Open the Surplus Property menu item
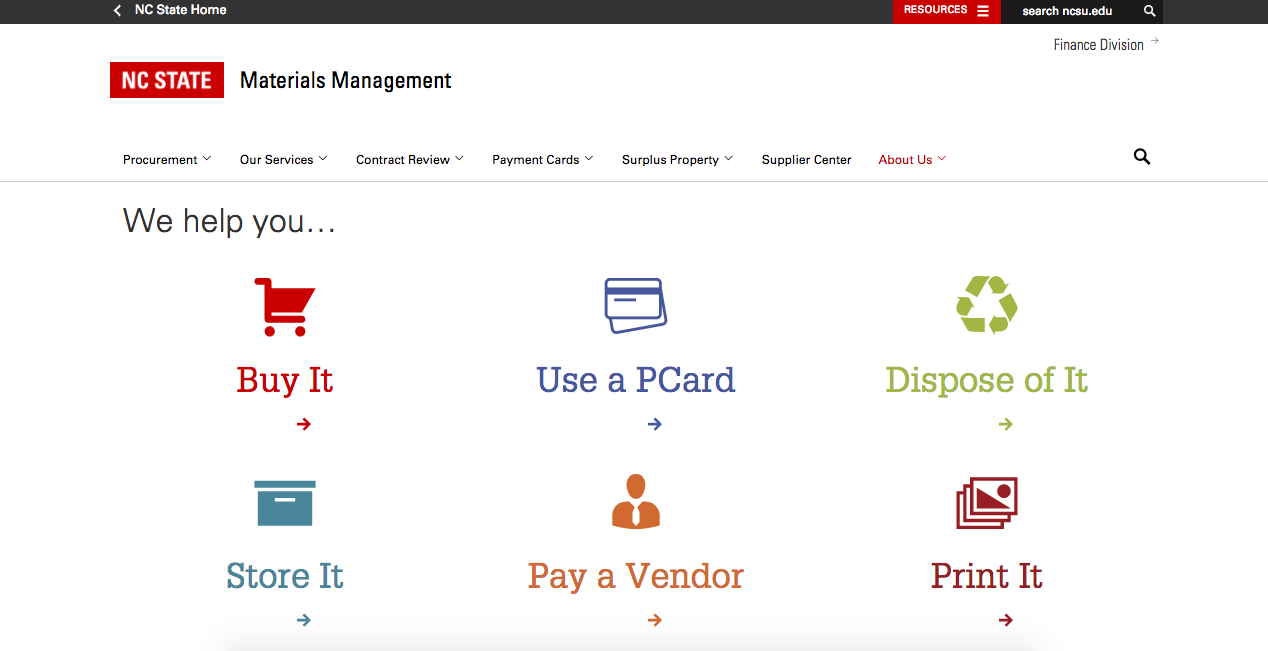This screenshot has width=1268, height=651. pos(670,159)
